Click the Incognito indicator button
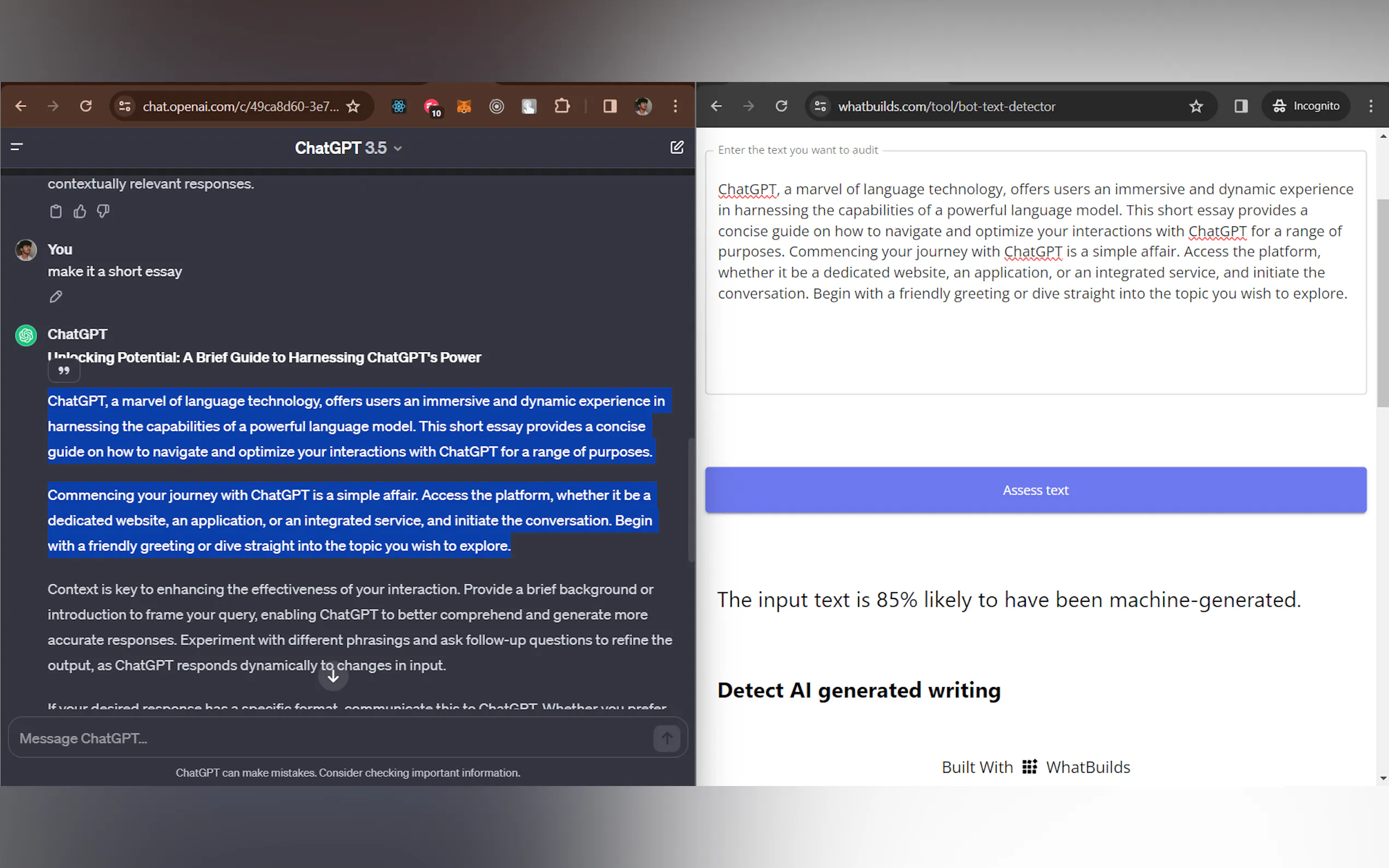The height and width of the screenshot is (868, 1389). coord(1306,106)
